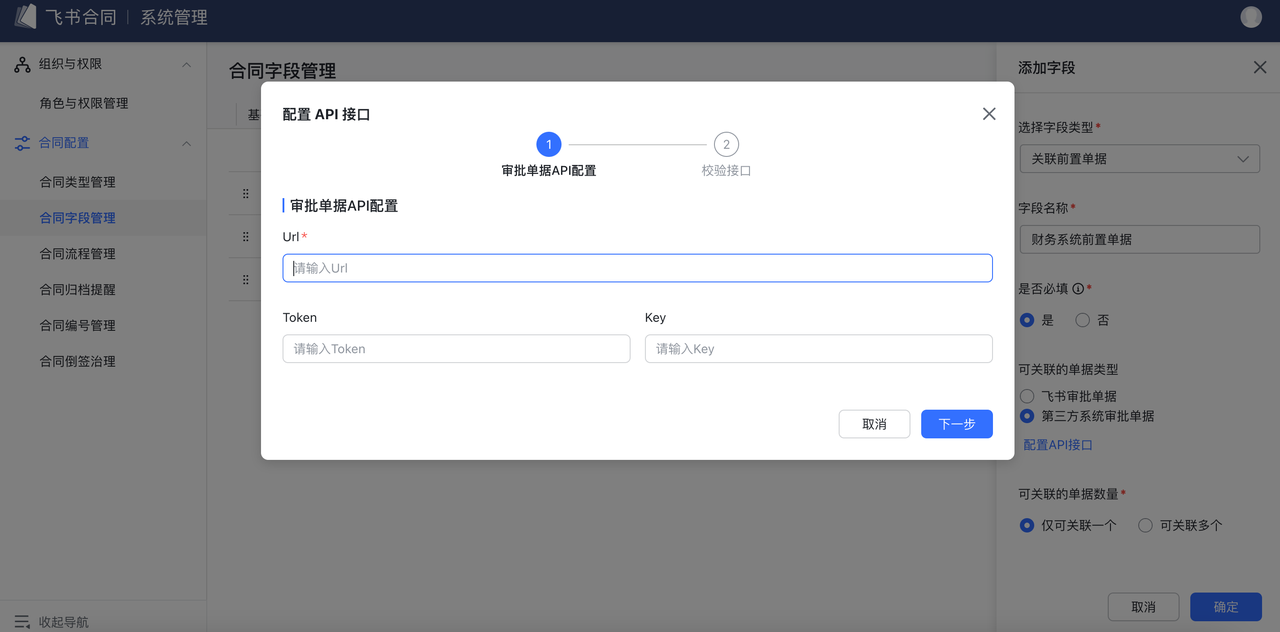
Task: Open the user avatar in top bar
Action: pyautogui.click(x=1251, y=17)
